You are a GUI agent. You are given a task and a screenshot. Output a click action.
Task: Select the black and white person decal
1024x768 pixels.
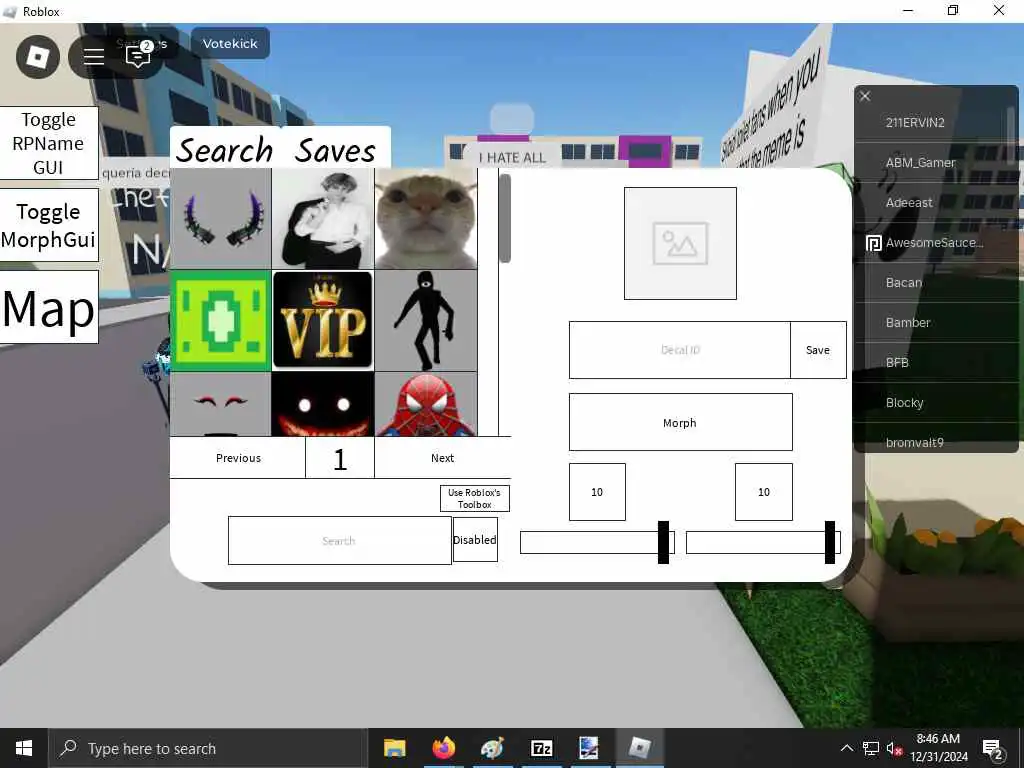323,218
